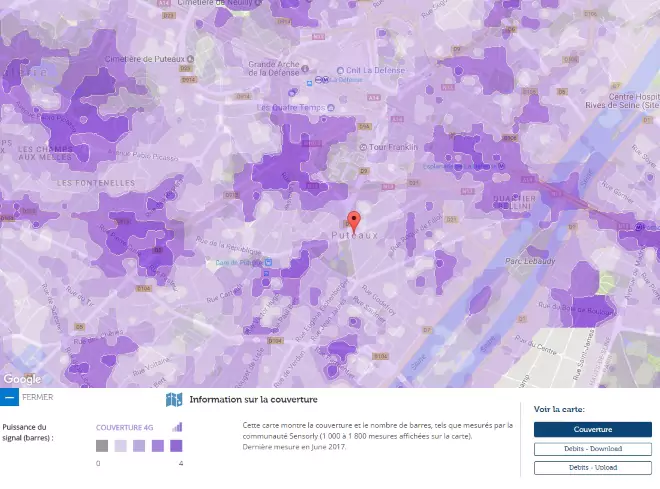
Task: Click the COUVERTURE 4G legend heading
Action: (125, 428)
